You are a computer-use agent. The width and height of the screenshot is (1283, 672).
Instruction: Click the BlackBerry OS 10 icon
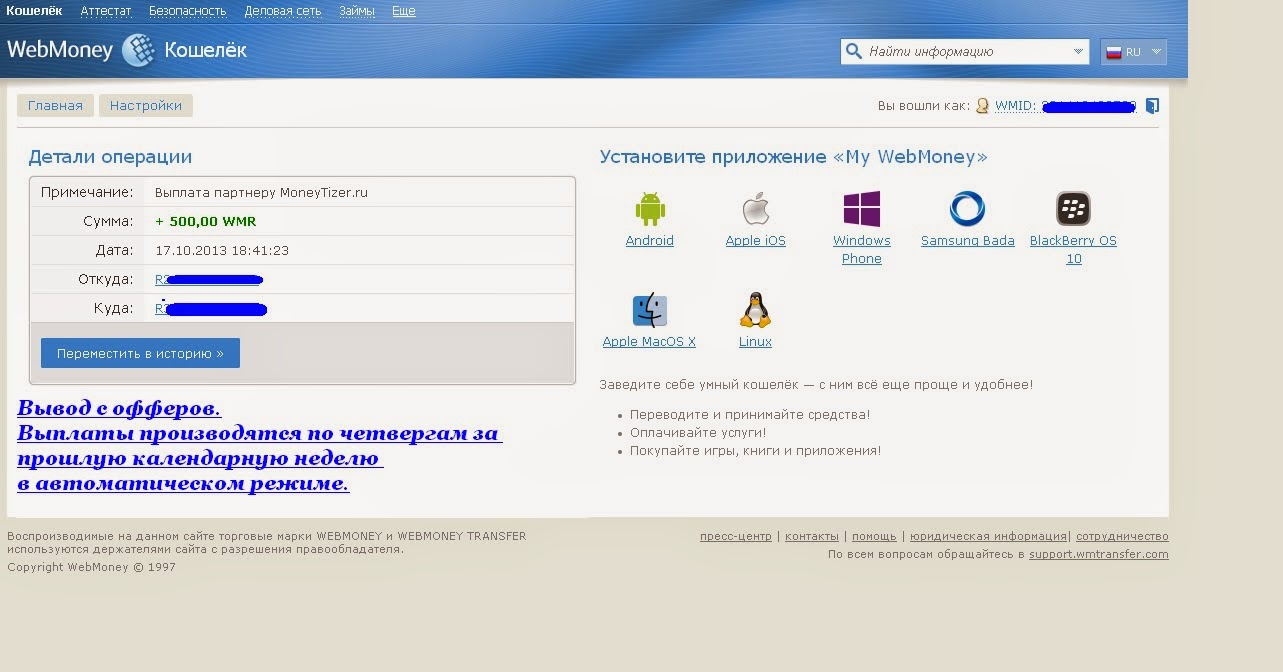[1073, 210]
